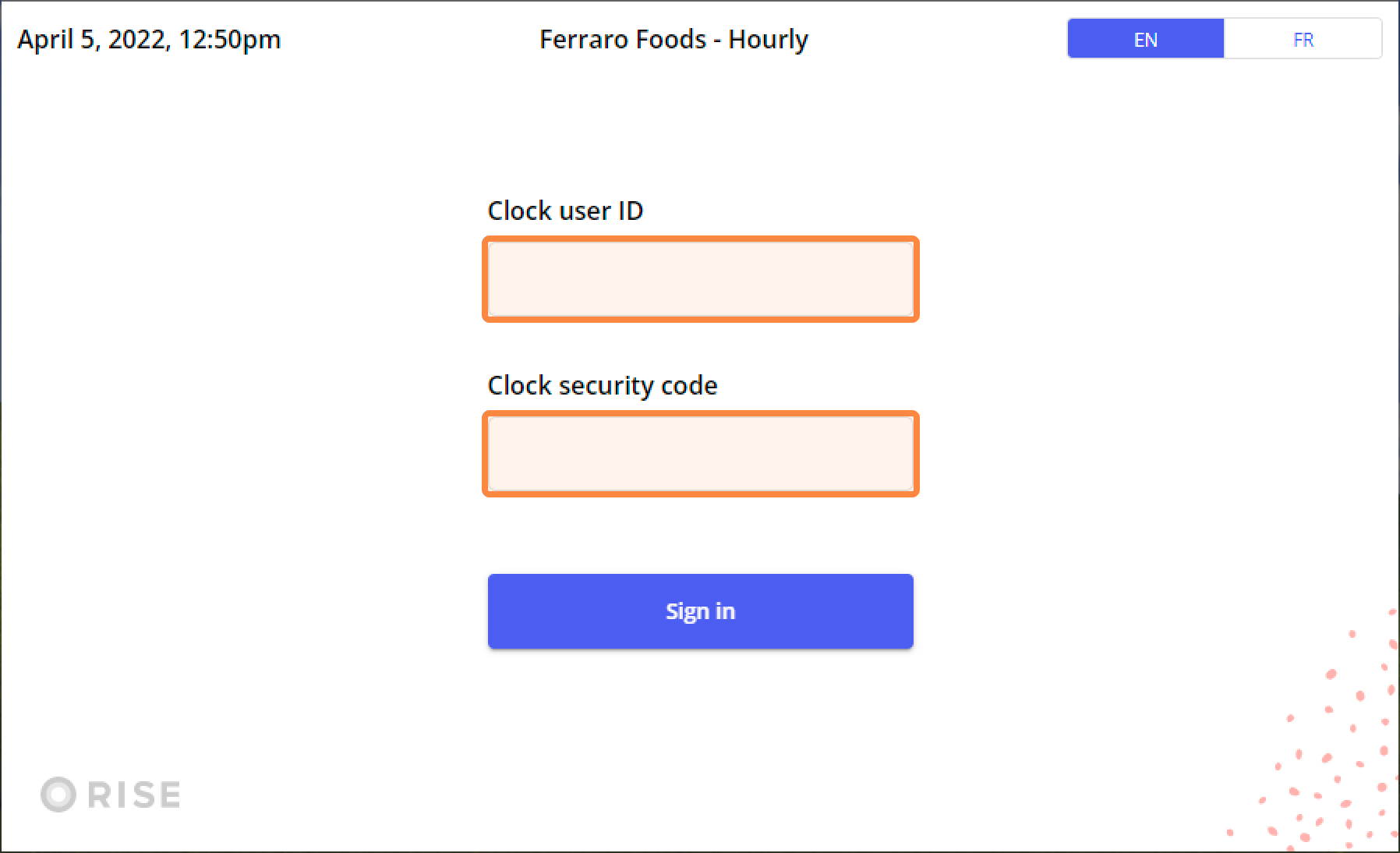Click the circular ring in Rise logo

(x=58, y=795)
